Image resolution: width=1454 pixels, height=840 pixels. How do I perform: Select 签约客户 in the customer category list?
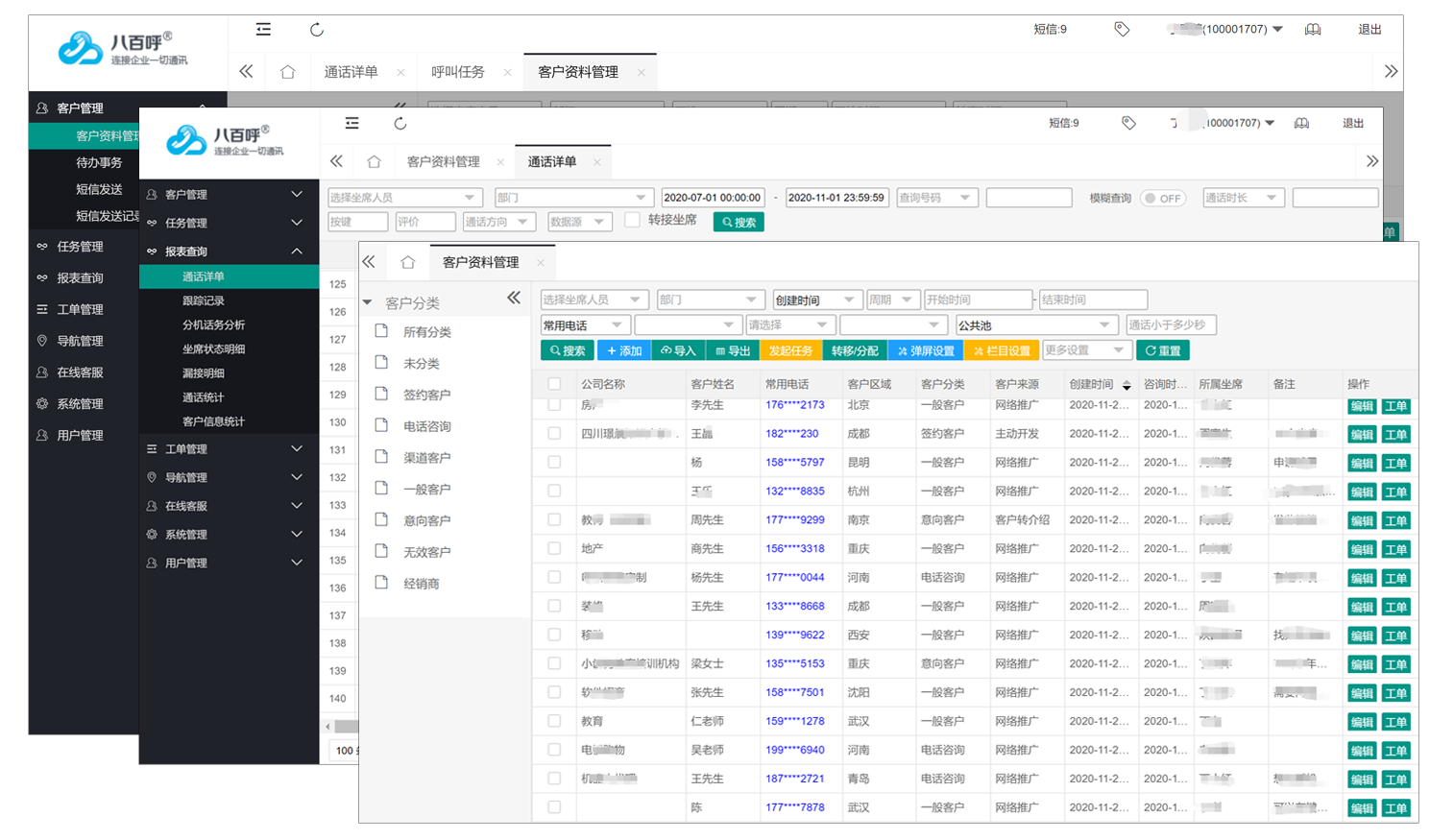426,395
